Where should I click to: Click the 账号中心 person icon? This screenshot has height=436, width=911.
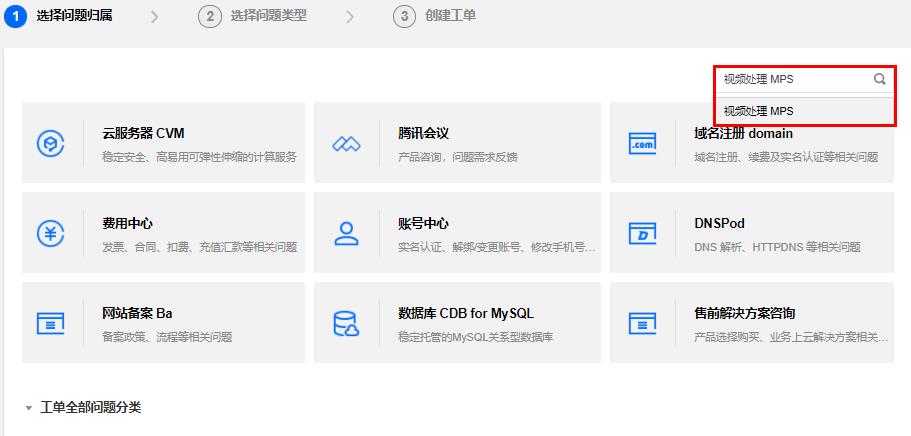coord(346,233)
